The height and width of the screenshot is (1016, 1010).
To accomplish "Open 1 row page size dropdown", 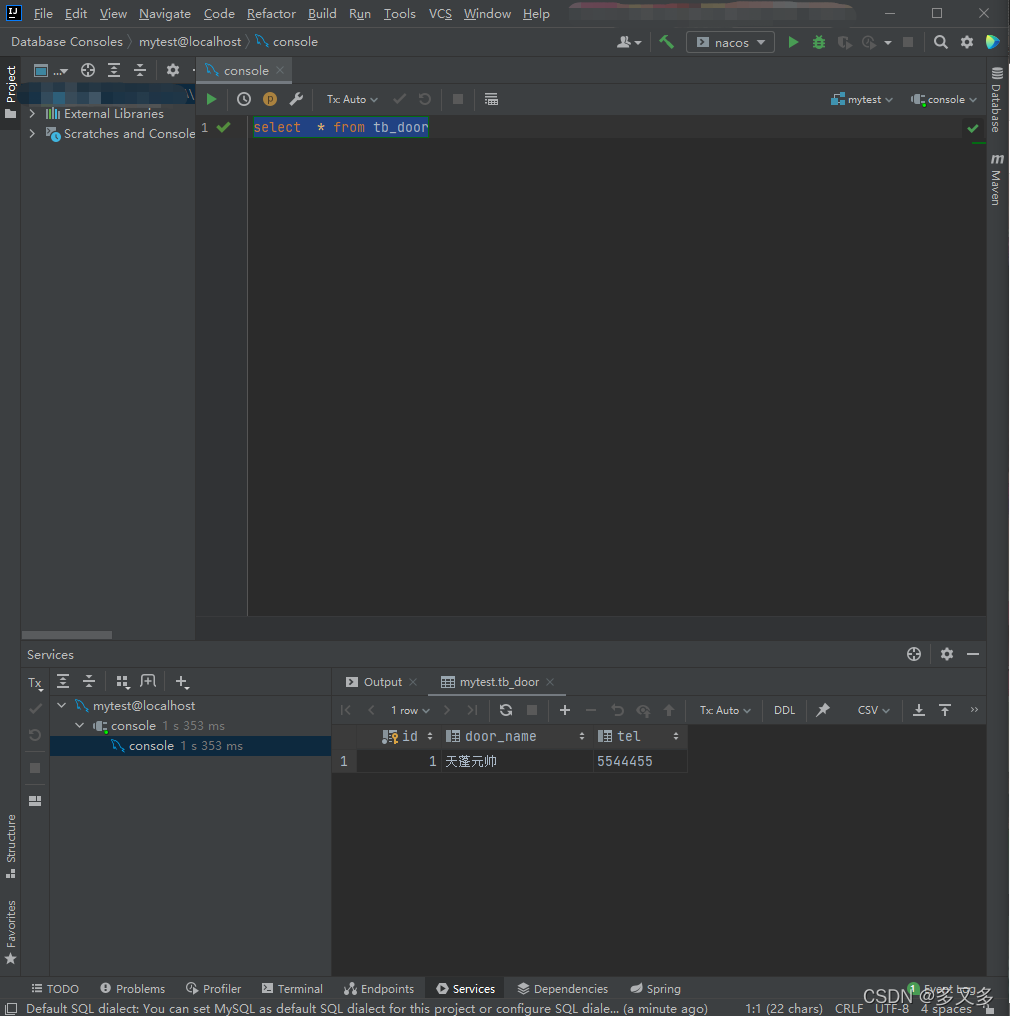I will click(410, 710).
